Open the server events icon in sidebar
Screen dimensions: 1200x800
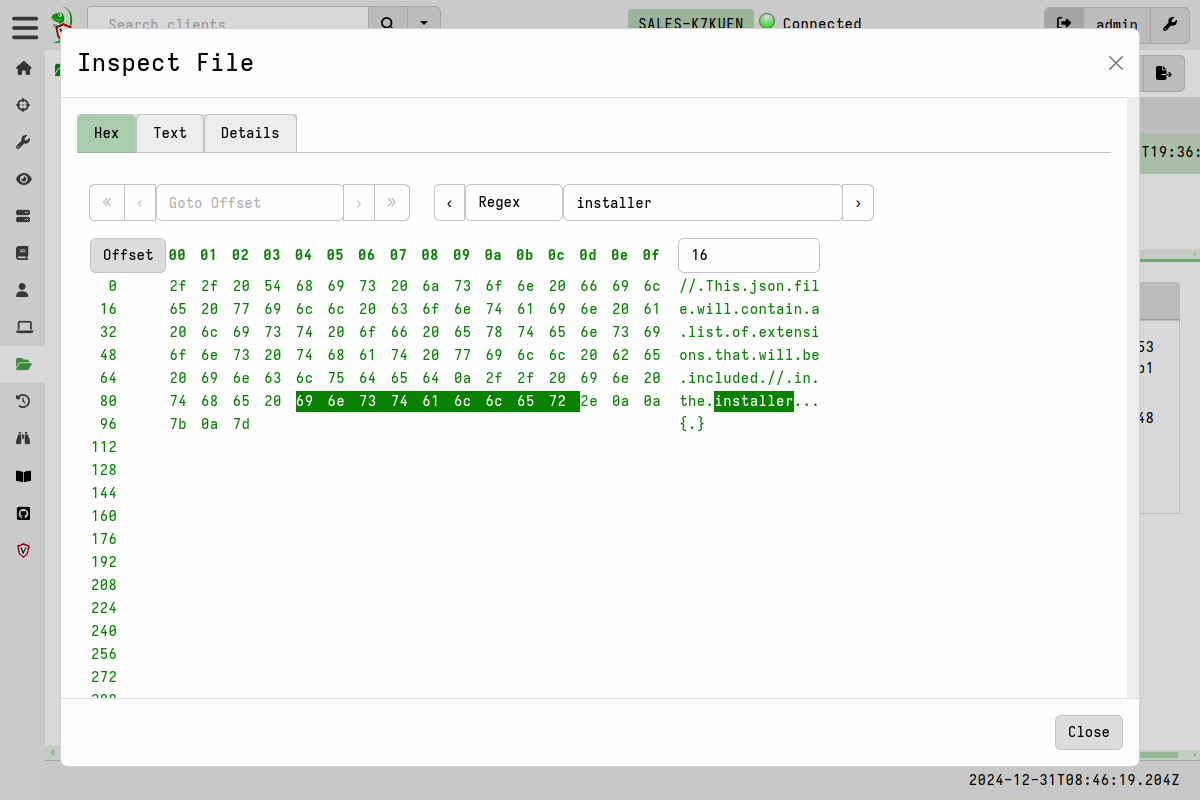(x=23, y=216)
